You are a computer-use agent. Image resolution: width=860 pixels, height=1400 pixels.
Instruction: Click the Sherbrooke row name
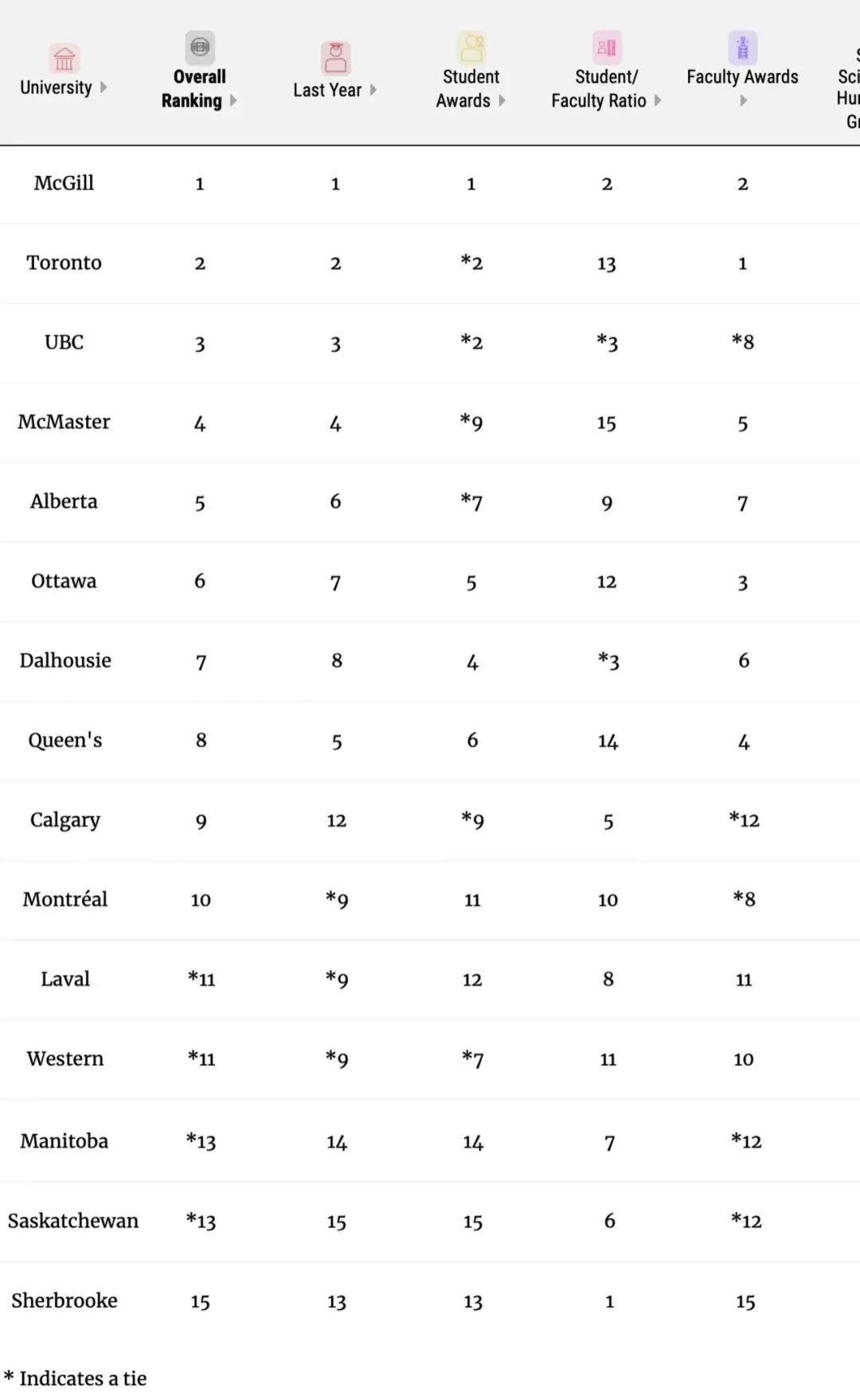[64, 1300]
